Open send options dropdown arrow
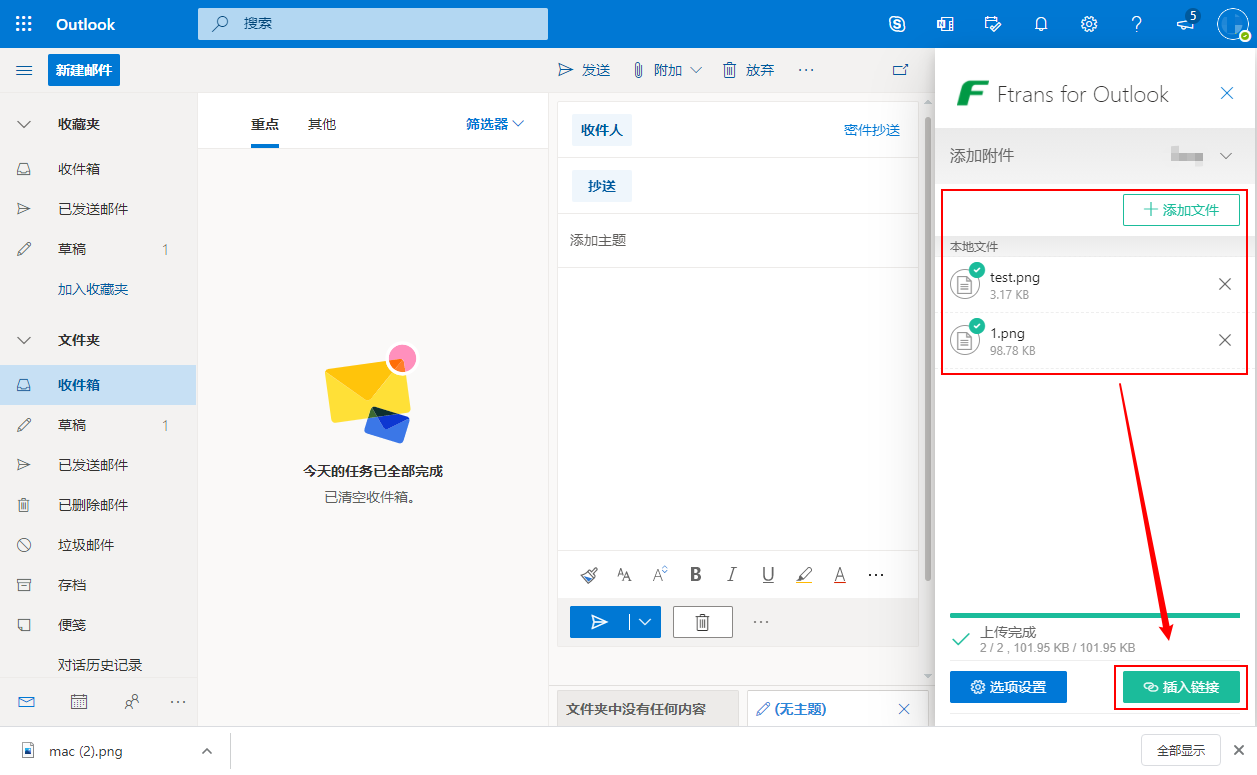 click(645, 622)
